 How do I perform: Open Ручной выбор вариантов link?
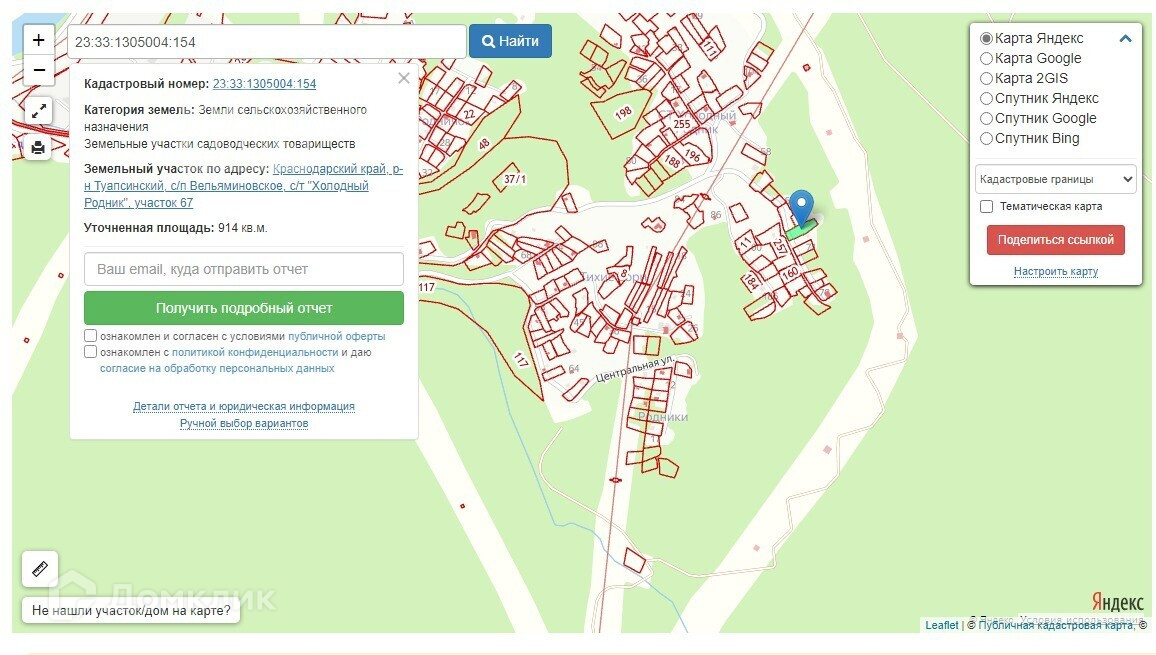click(x=244, y=423)
